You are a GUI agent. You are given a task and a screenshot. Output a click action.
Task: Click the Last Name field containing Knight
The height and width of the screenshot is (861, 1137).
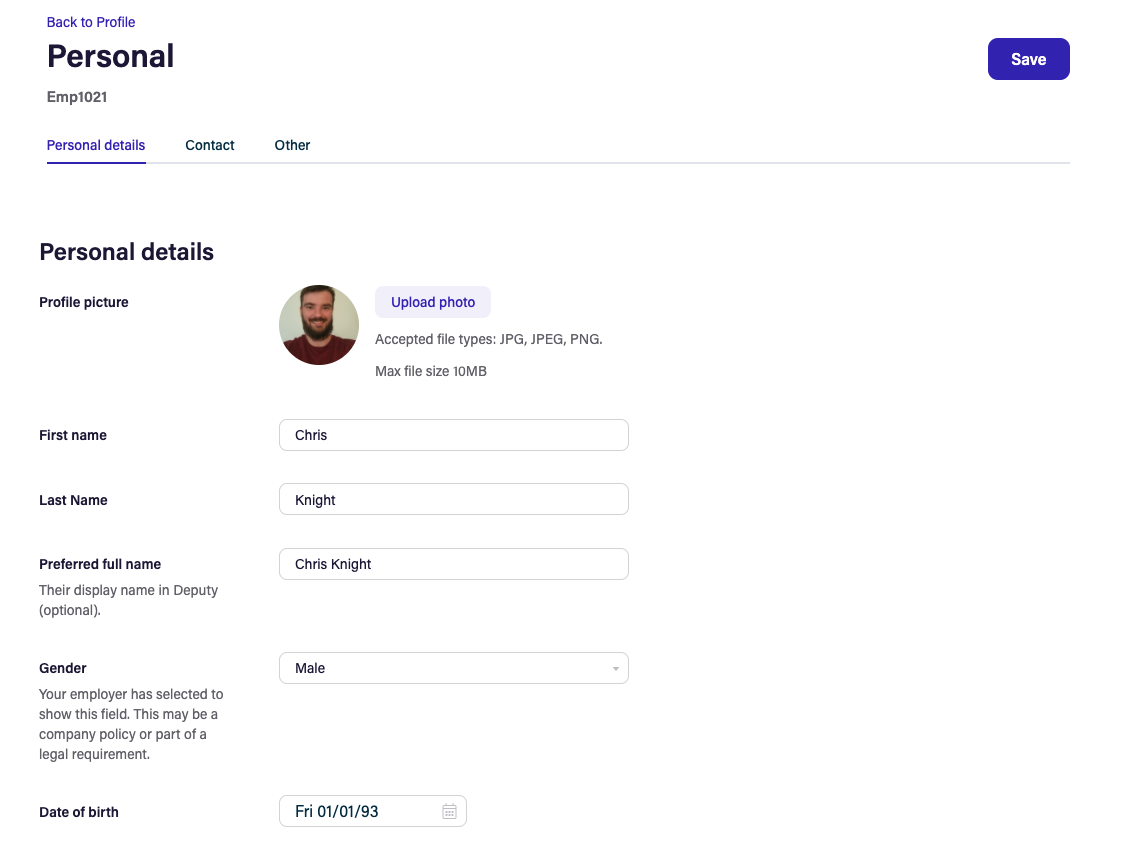click(453, 500)
